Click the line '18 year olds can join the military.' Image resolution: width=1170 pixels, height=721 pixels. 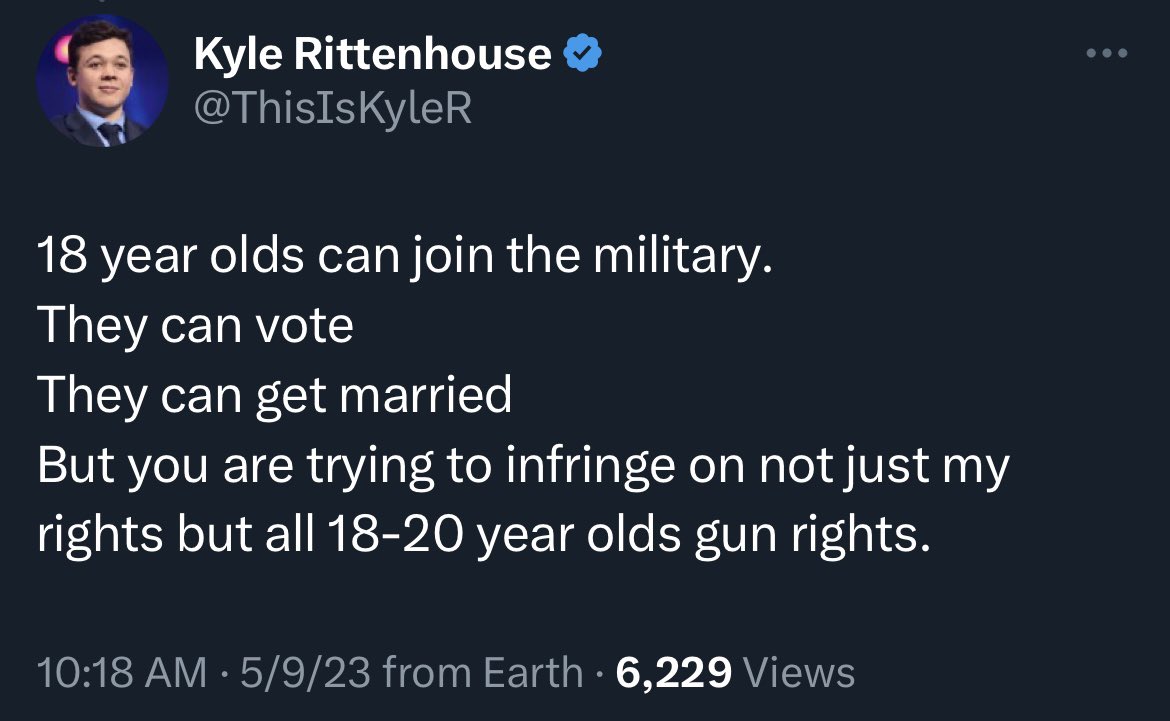point(404,256)
